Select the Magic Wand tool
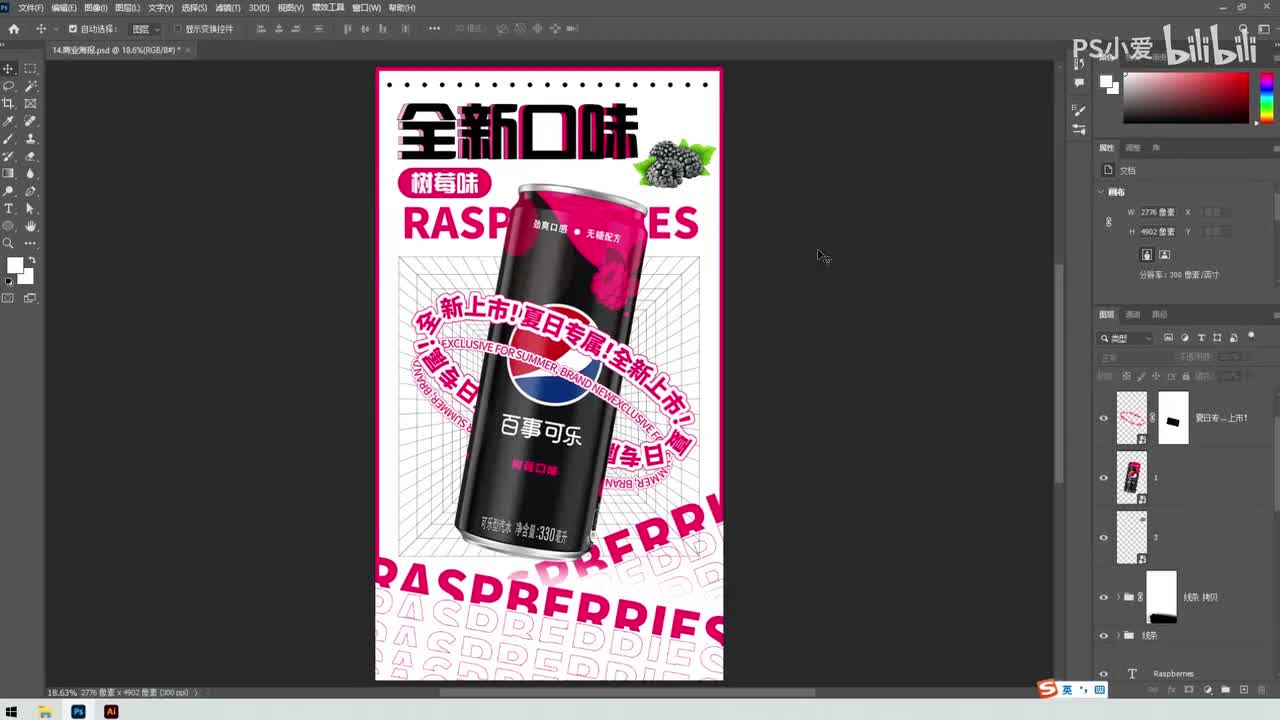The image size is (1280, 720). pyautogui.click(x=30, y=86)
